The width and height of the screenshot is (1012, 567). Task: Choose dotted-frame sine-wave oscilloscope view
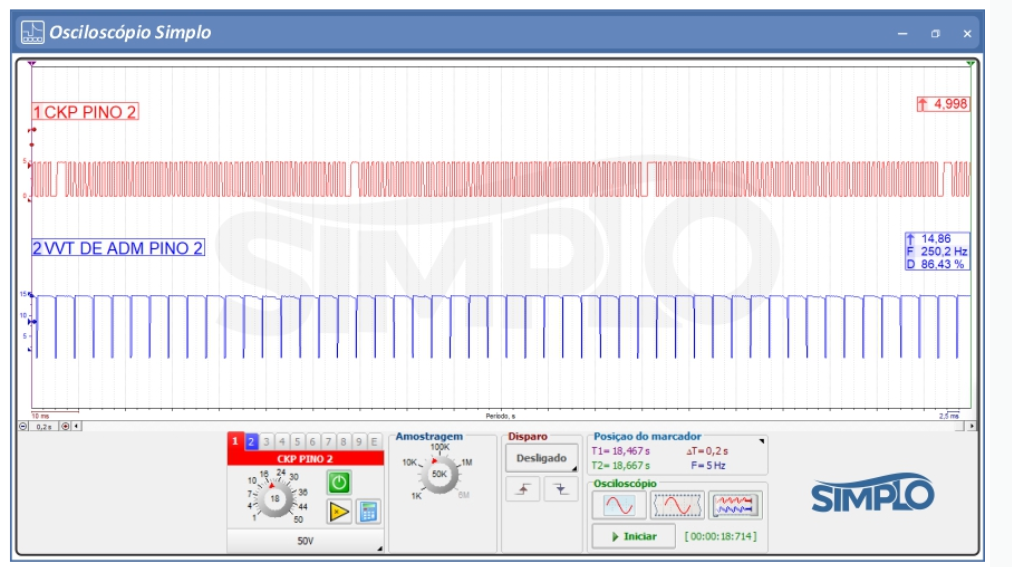pos(676,505)
